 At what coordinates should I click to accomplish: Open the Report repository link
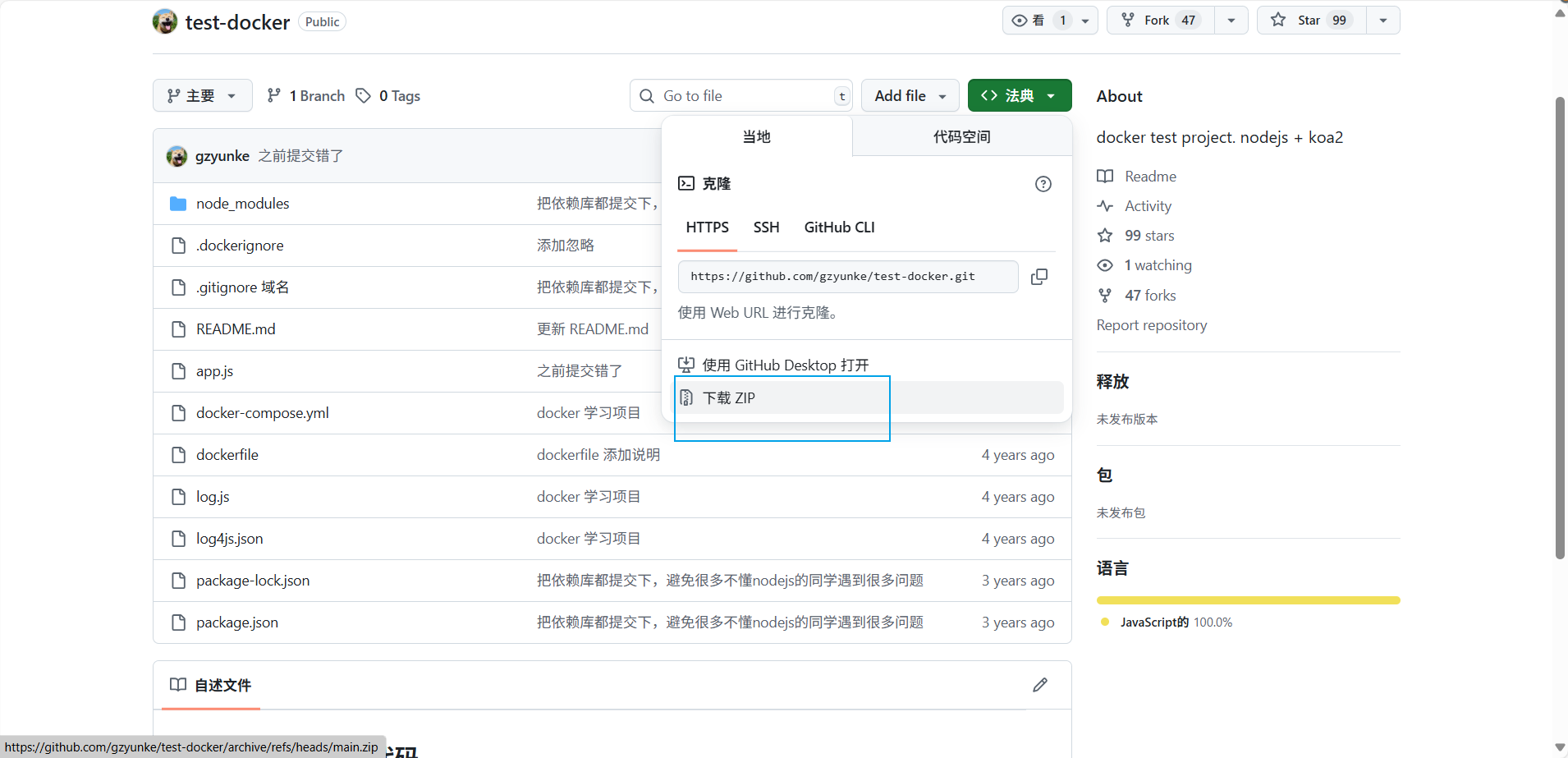[x=1152, y=325]
